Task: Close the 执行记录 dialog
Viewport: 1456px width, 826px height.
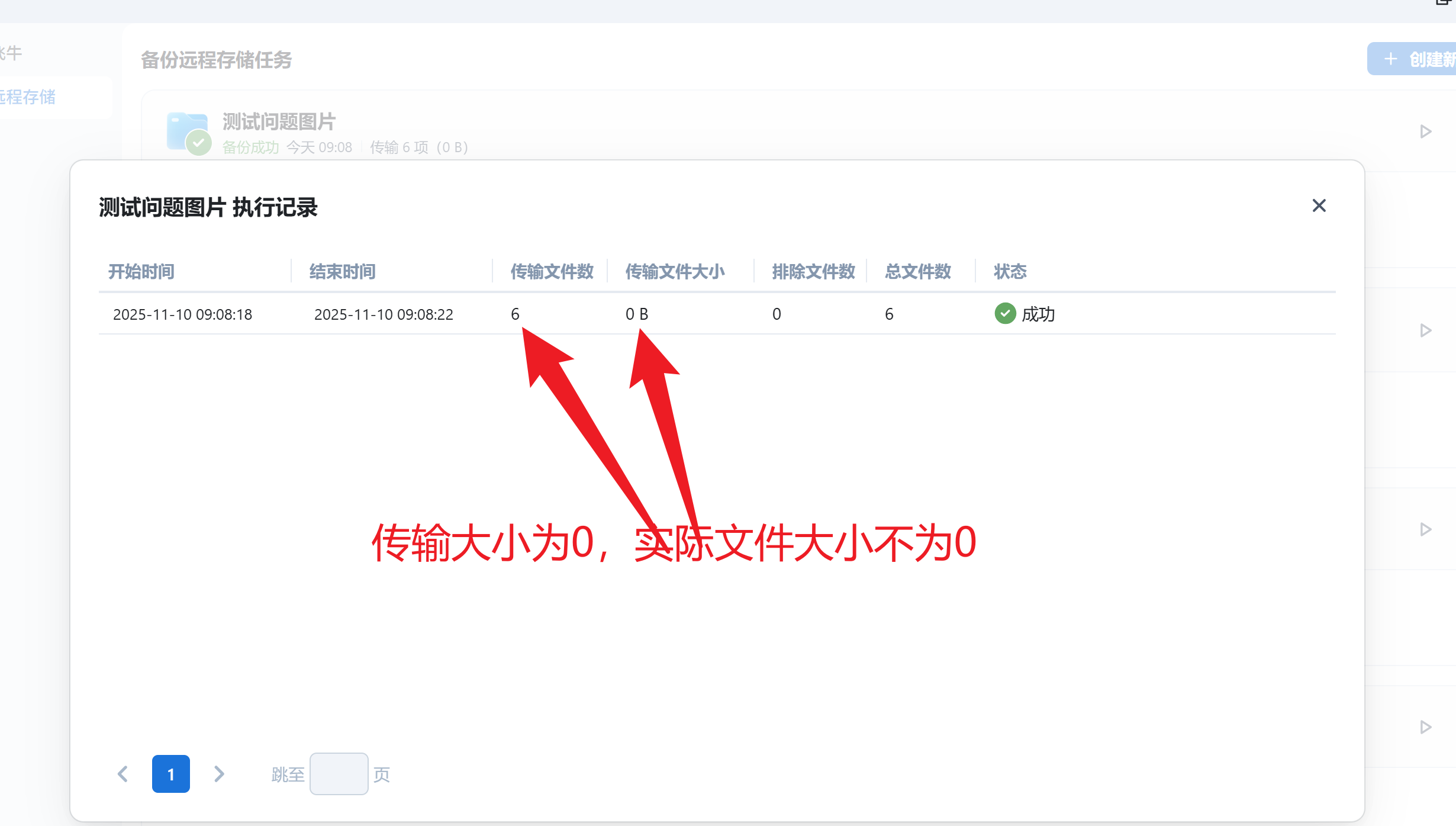Action: tap(1319, 205)
